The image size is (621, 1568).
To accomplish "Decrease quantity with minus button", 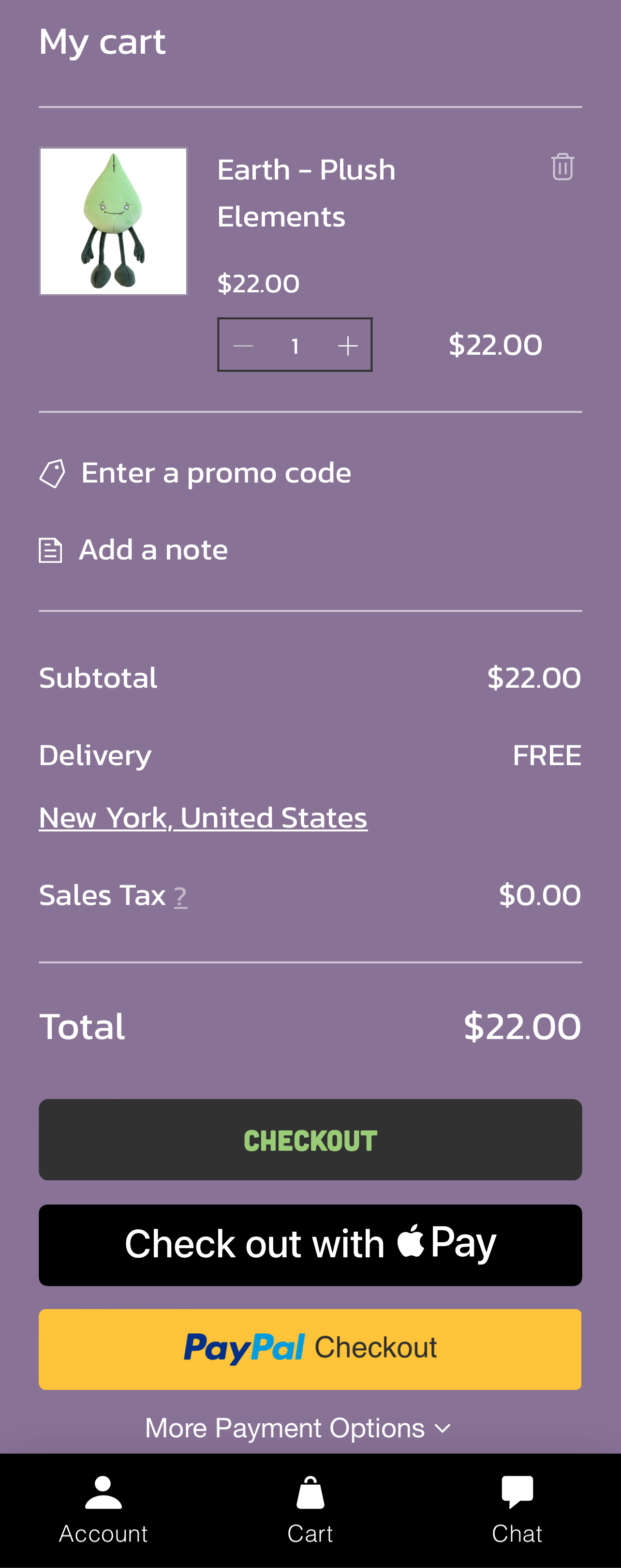I will click(243, 346).
